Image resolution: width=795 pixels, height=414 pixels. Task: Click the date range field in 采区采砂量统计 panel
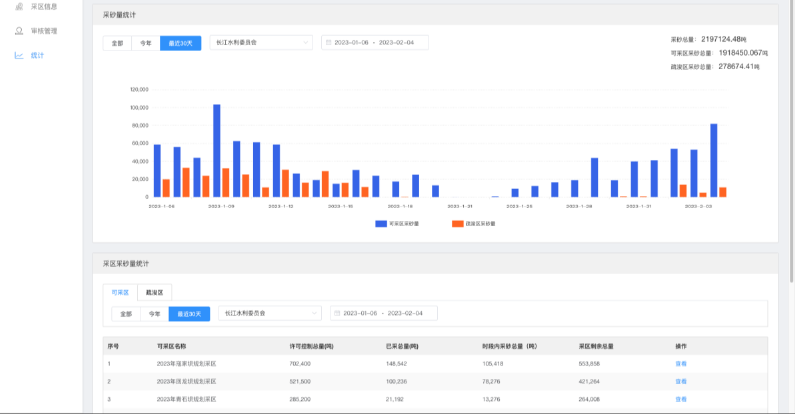384,313
